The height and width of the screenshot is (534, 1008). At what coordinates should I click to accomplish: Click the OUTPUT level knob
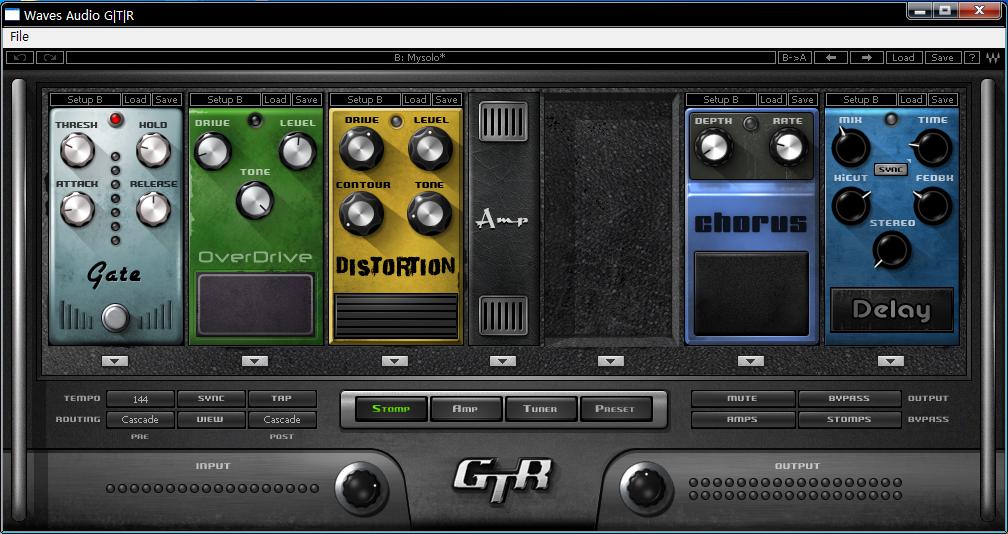646,488
